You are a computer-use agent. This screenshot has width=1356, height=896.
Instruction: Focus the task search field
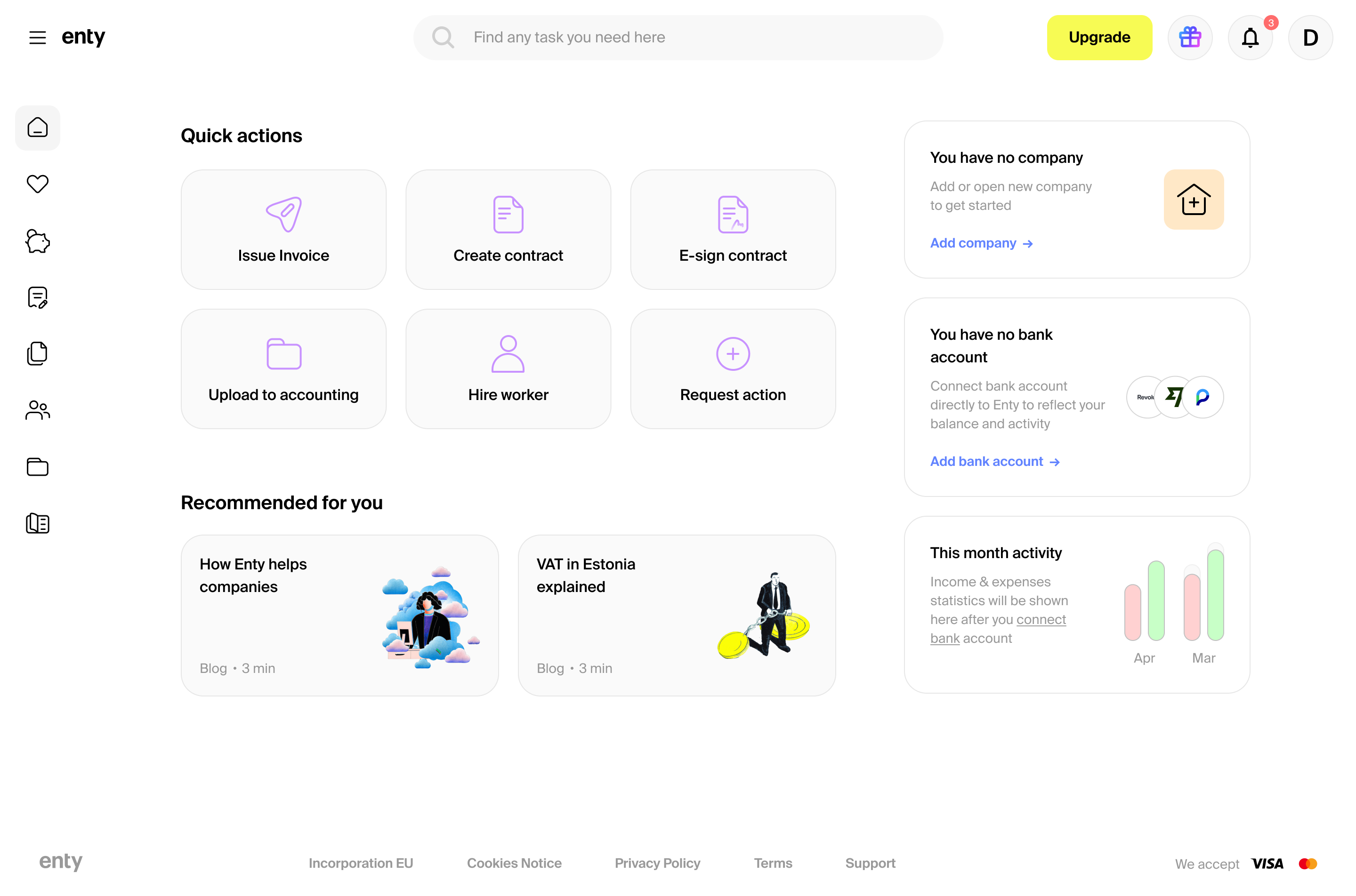tap(678, 38)
